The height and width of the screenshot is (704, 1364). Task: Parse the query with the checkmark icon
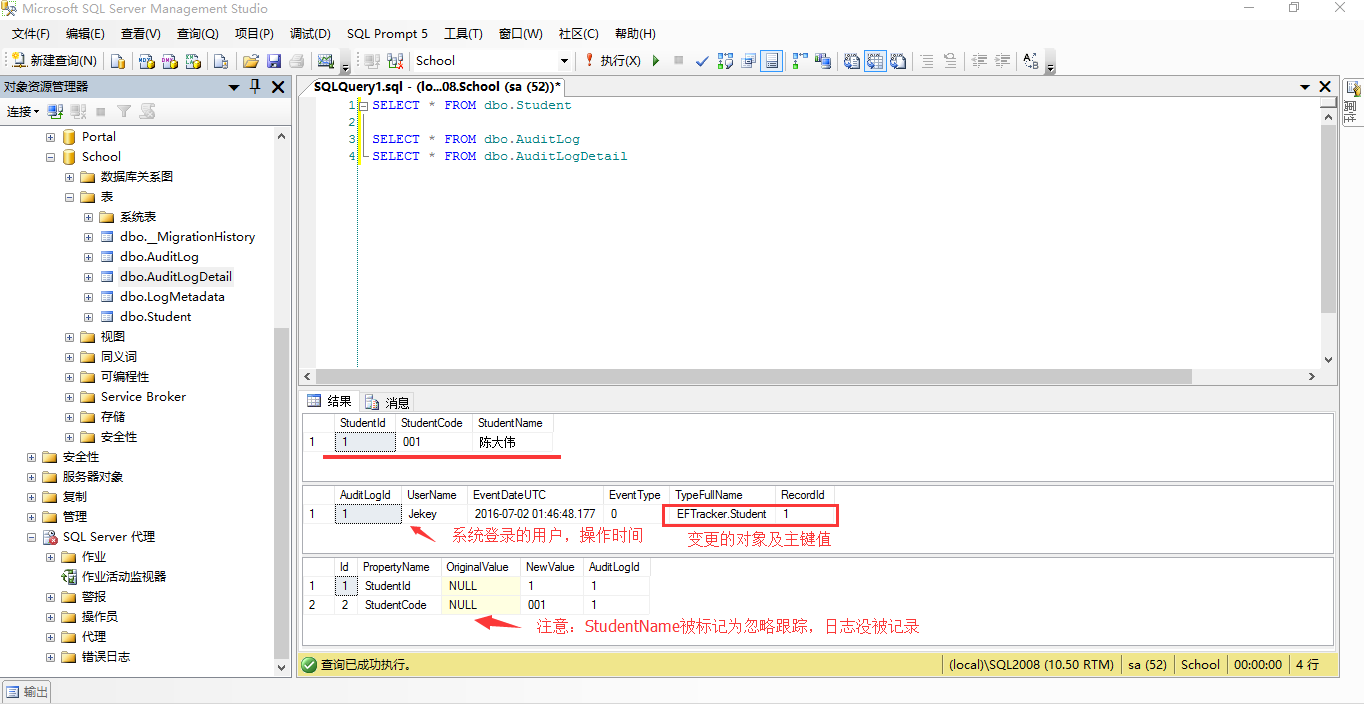pos(703,61)
